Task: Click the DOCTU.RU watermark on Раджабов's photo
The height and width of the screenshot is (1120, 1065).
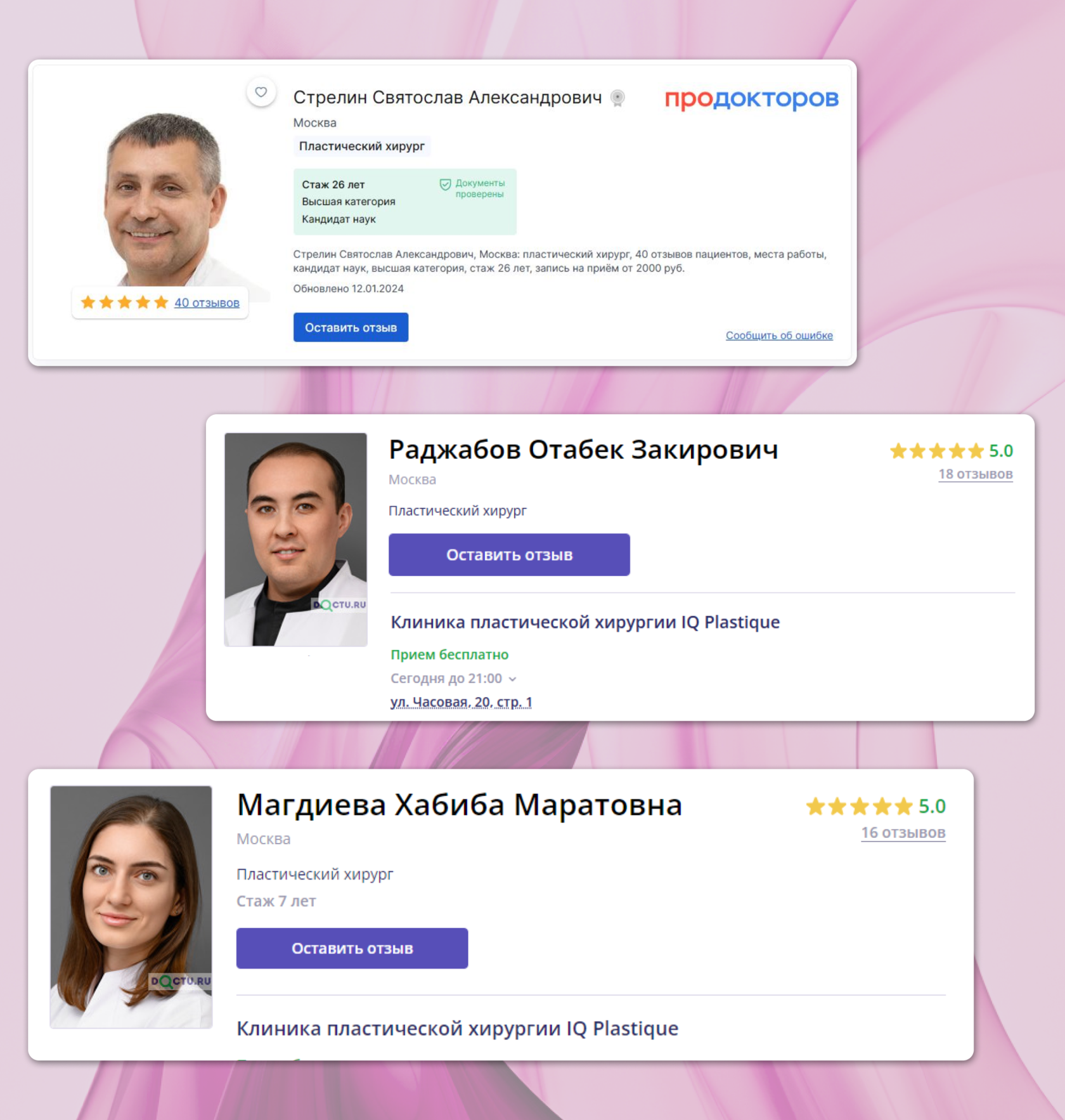Action: coord(340,604)
